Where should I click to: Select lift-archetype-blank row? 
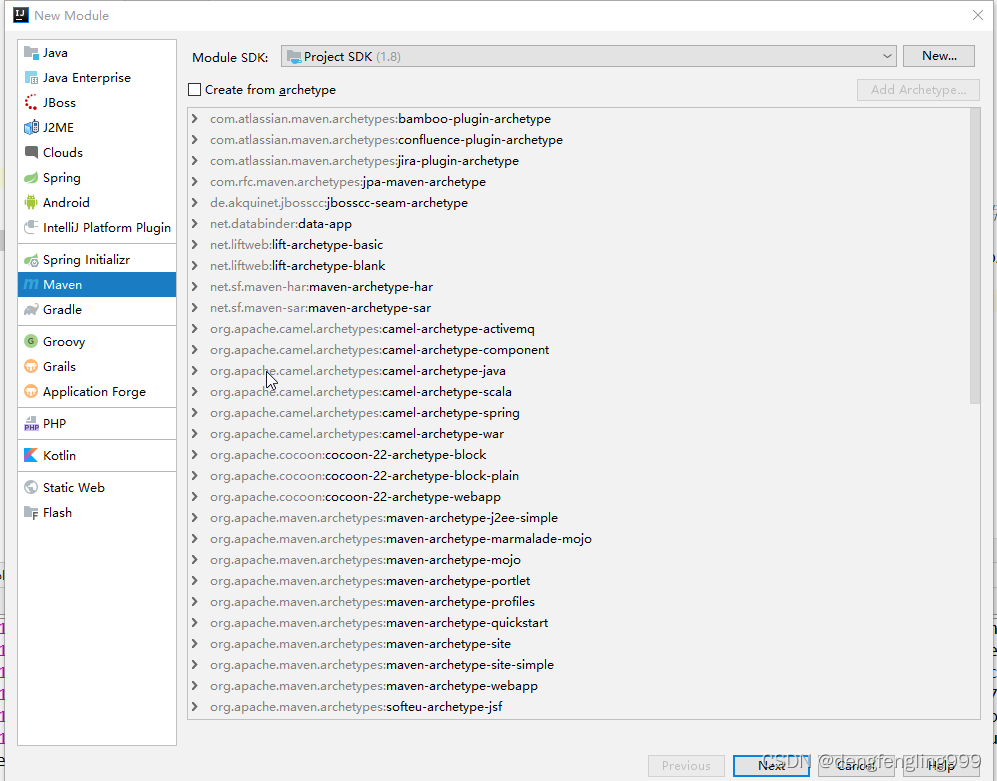click(579, 266)
